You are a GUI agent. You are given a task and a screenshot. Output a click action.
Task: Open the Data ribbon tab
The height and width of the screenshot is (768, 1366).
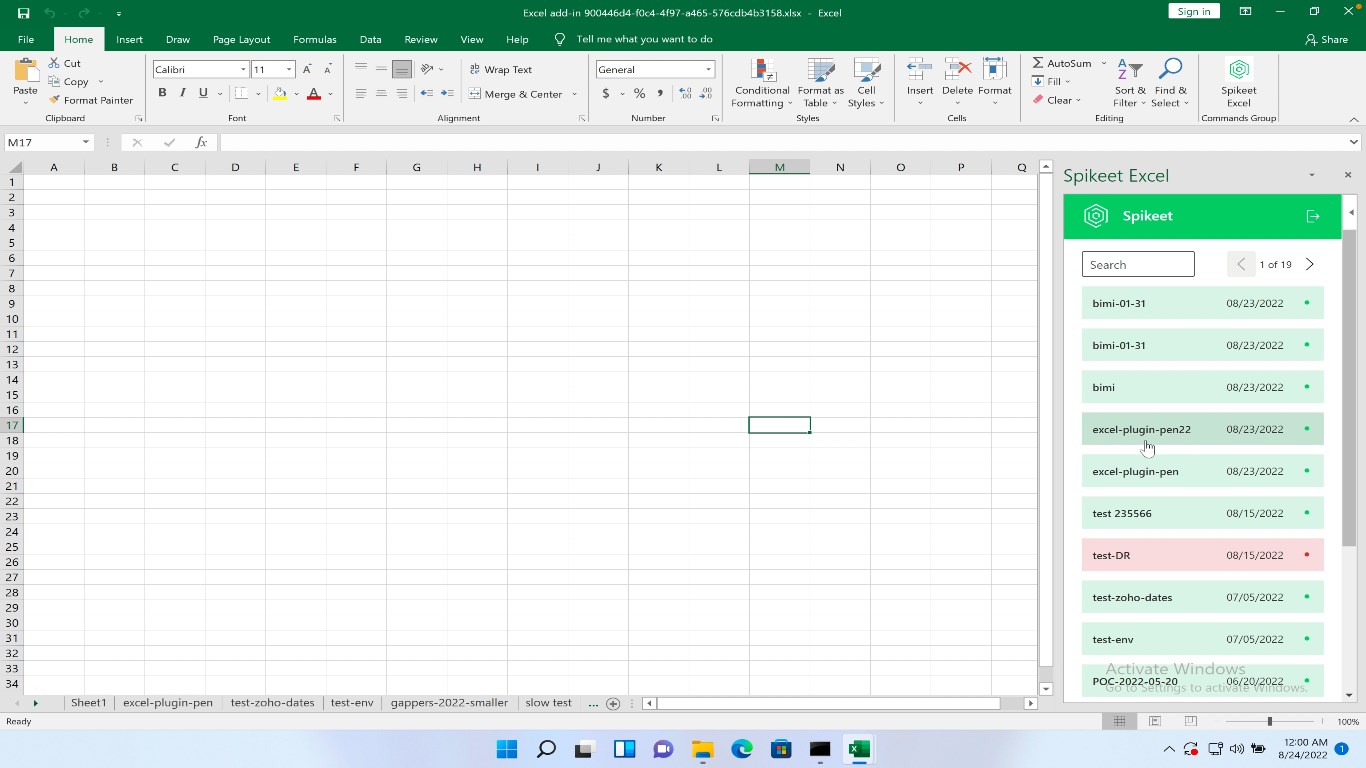coord(370,39)
